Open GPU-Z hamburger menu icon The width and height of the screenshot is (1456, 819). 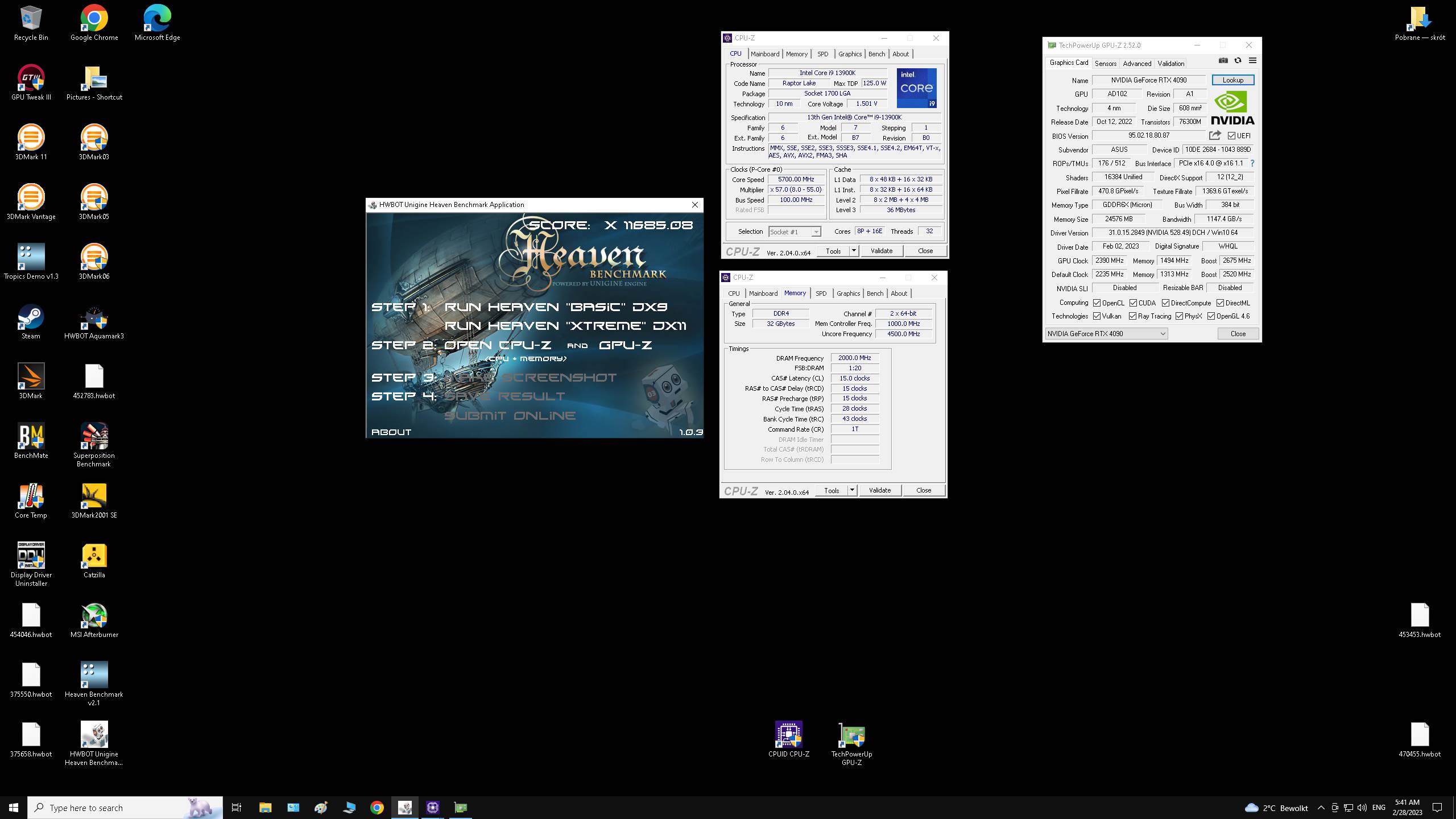pyautogui.click(x=1252, y=61)
